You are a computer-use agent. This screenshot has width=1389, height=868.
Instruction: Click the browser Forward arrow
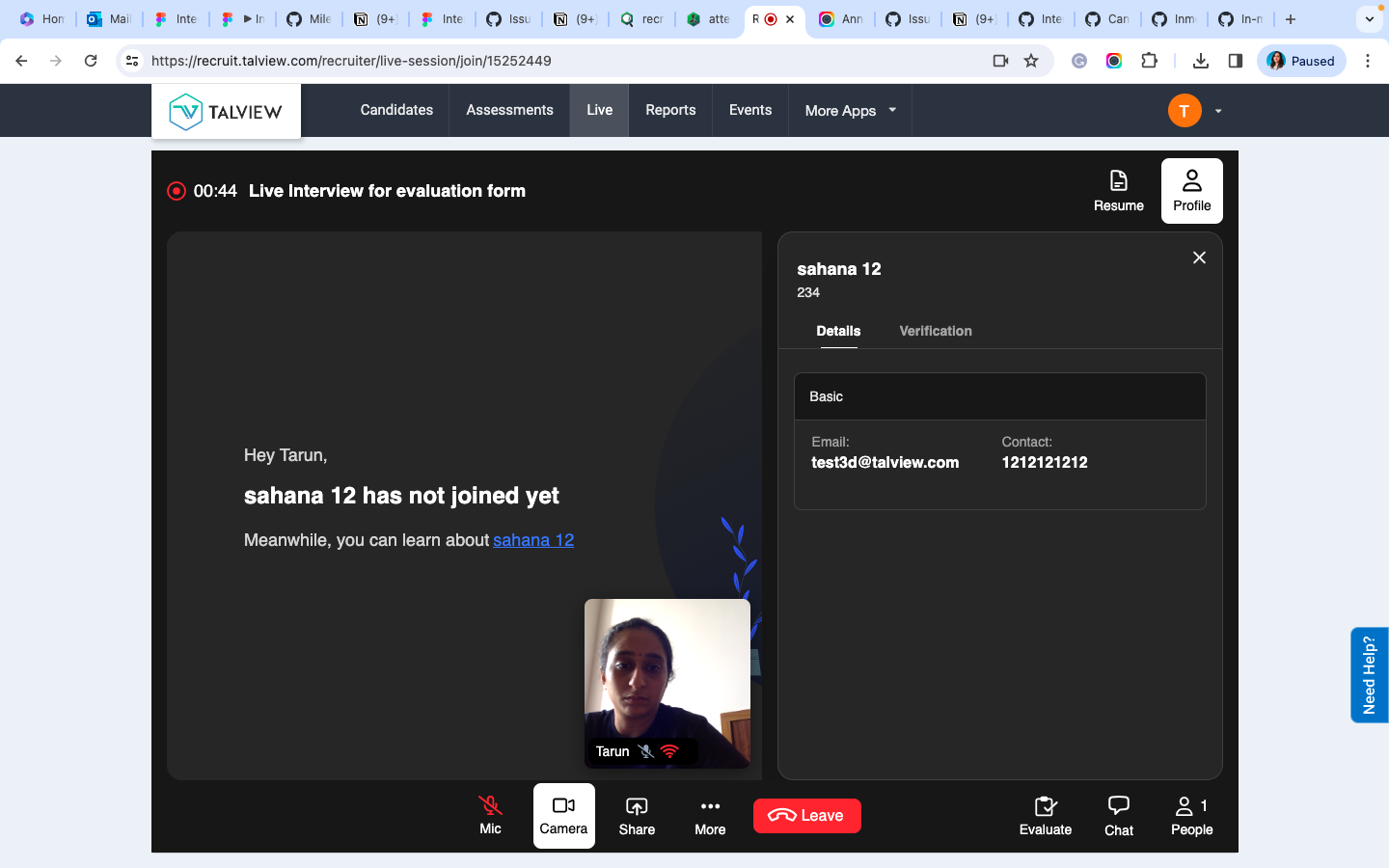56,61
